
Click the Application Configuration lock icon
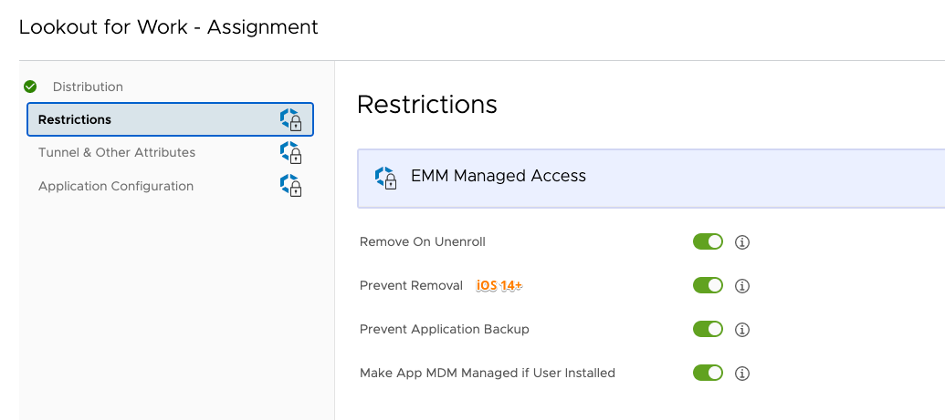tap(290, 186)
